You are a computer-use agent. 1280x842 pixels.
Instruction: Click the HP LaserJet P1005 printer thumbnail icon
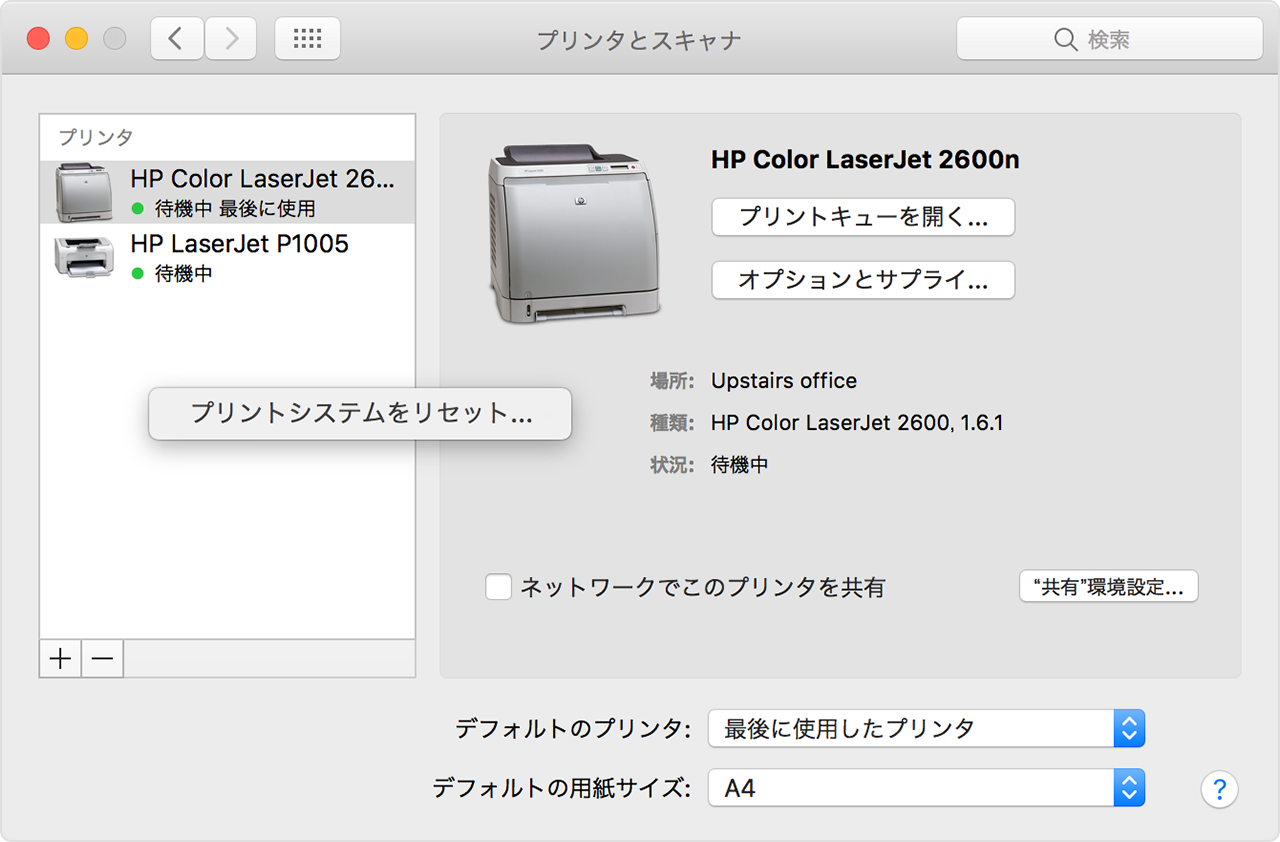coord(83,257)
